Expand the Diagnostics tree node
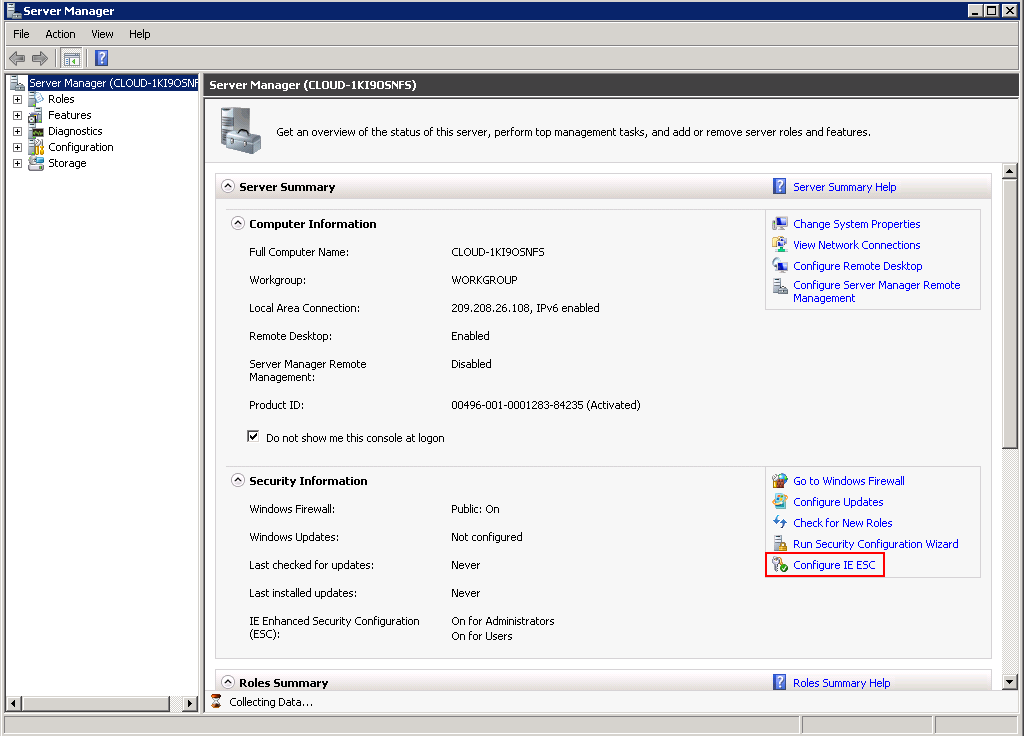1024x736 pixels. [x=18, y=131]
